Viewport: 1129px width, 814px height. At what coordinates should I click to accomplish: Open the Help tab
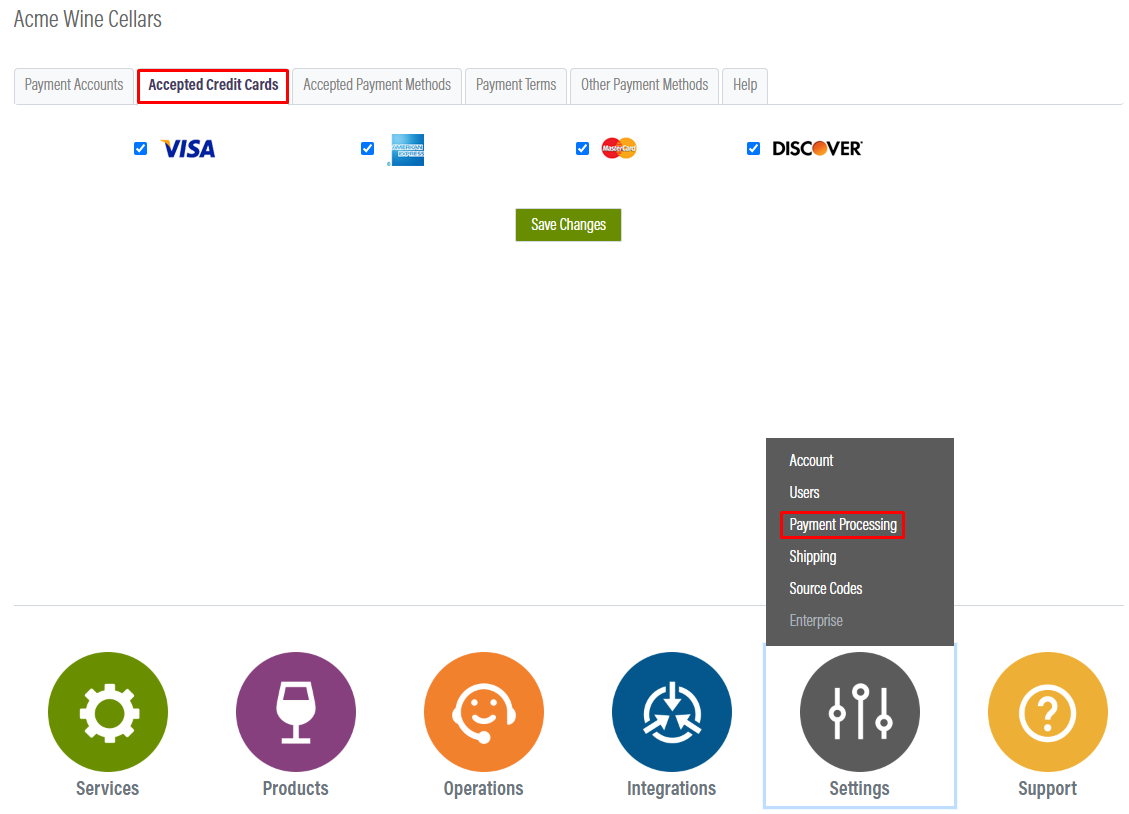tap(745, 86)
